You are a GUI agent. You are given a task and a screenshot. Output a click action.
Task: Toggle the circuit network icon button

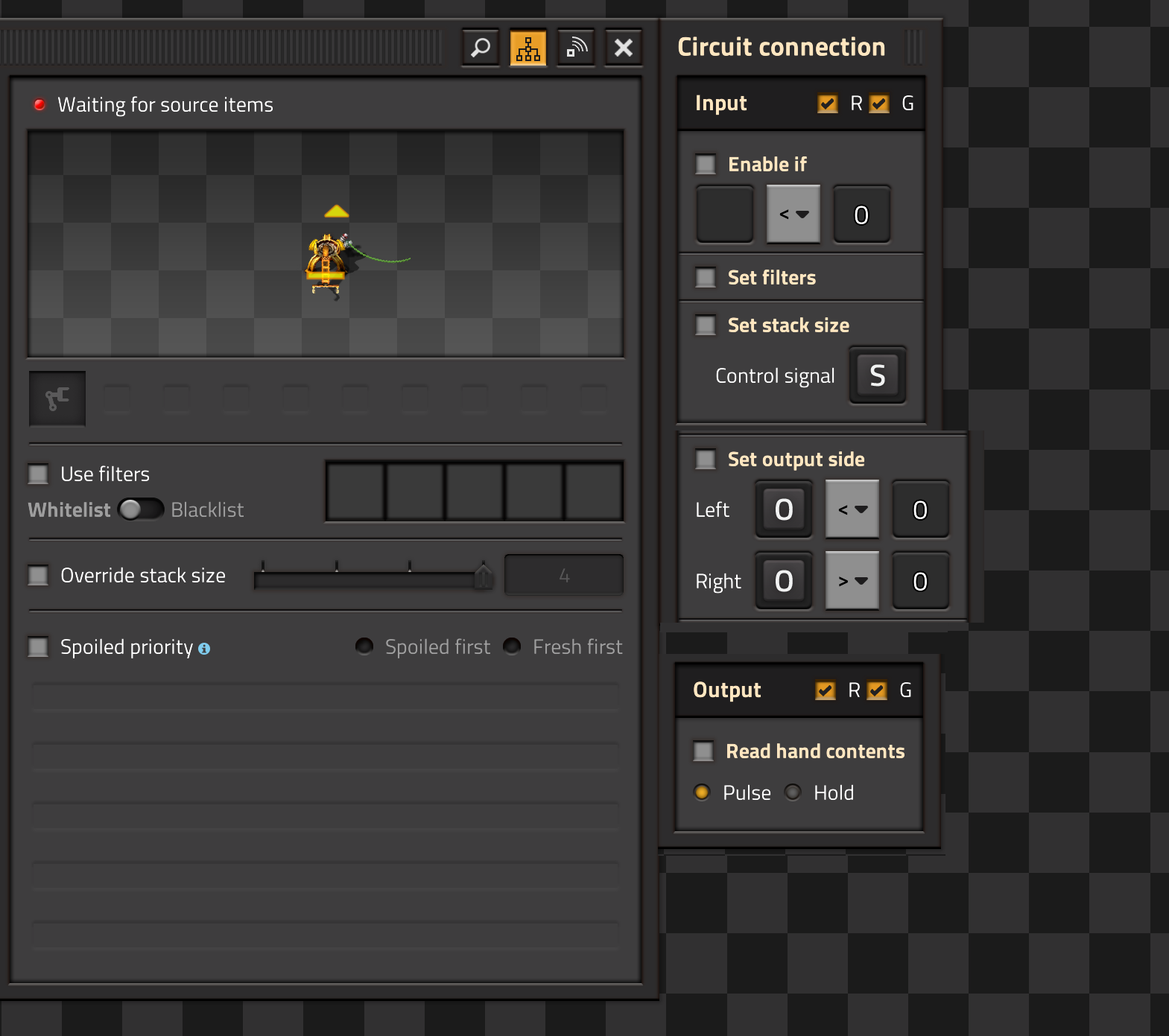tap(528, 48)
